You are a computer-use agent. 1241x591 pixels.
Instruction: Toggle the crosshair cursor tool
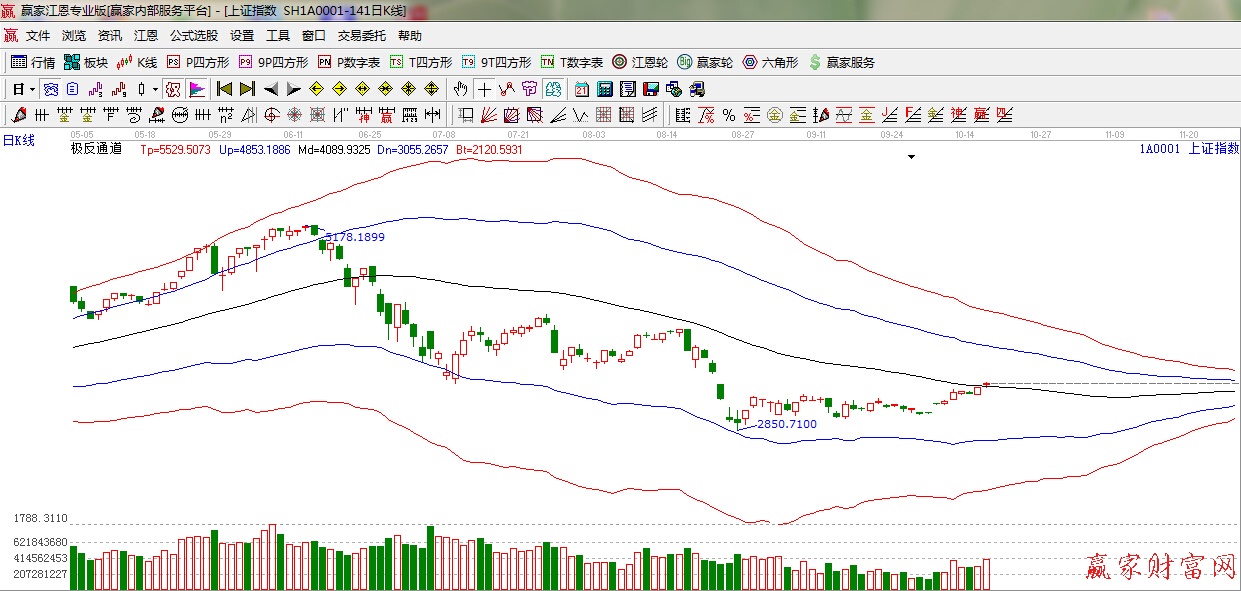tap(484, 89)
